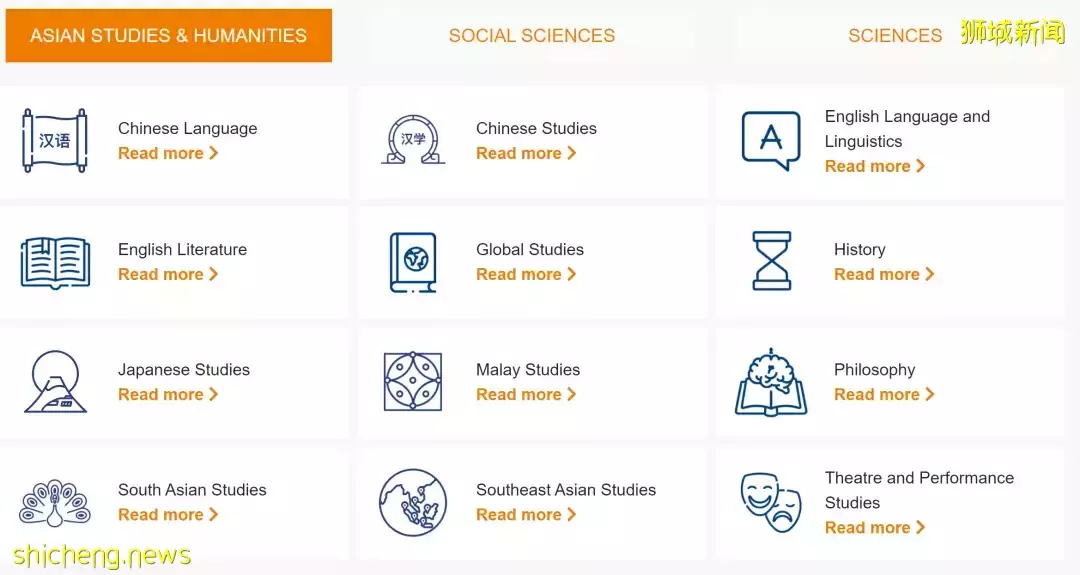Expand Read more chevron for Theatre and Performance Studies
The width and height of the screenshot is (1080, 575).
[x=921, y=527]
